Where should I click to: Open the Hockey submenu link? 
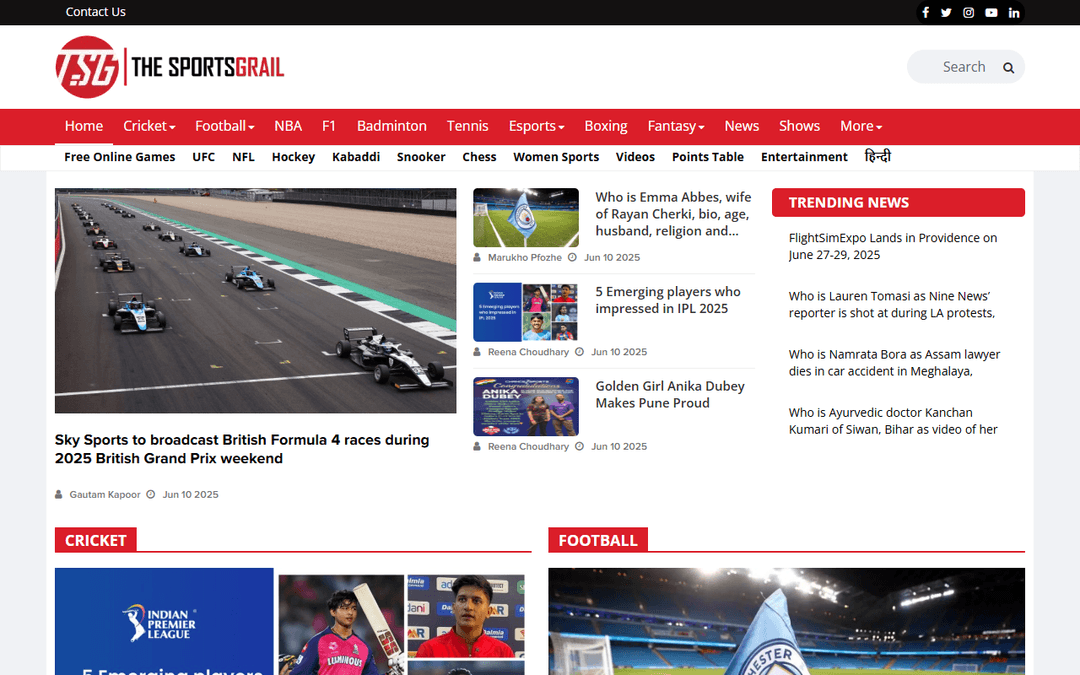[293, 157]
